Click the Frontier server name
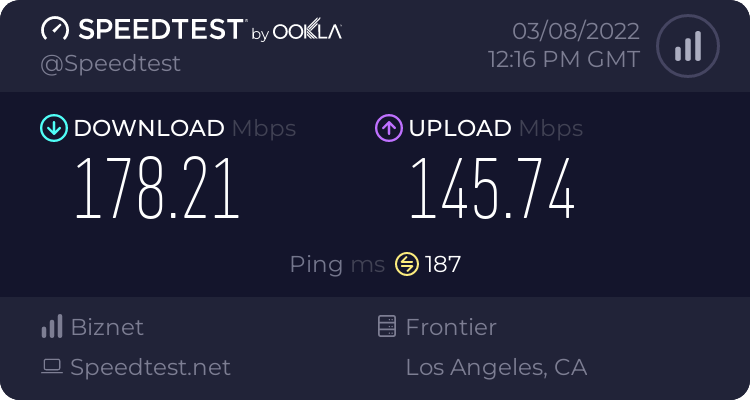The width and height of the screenshot is (750, 400). click(451, 327)
